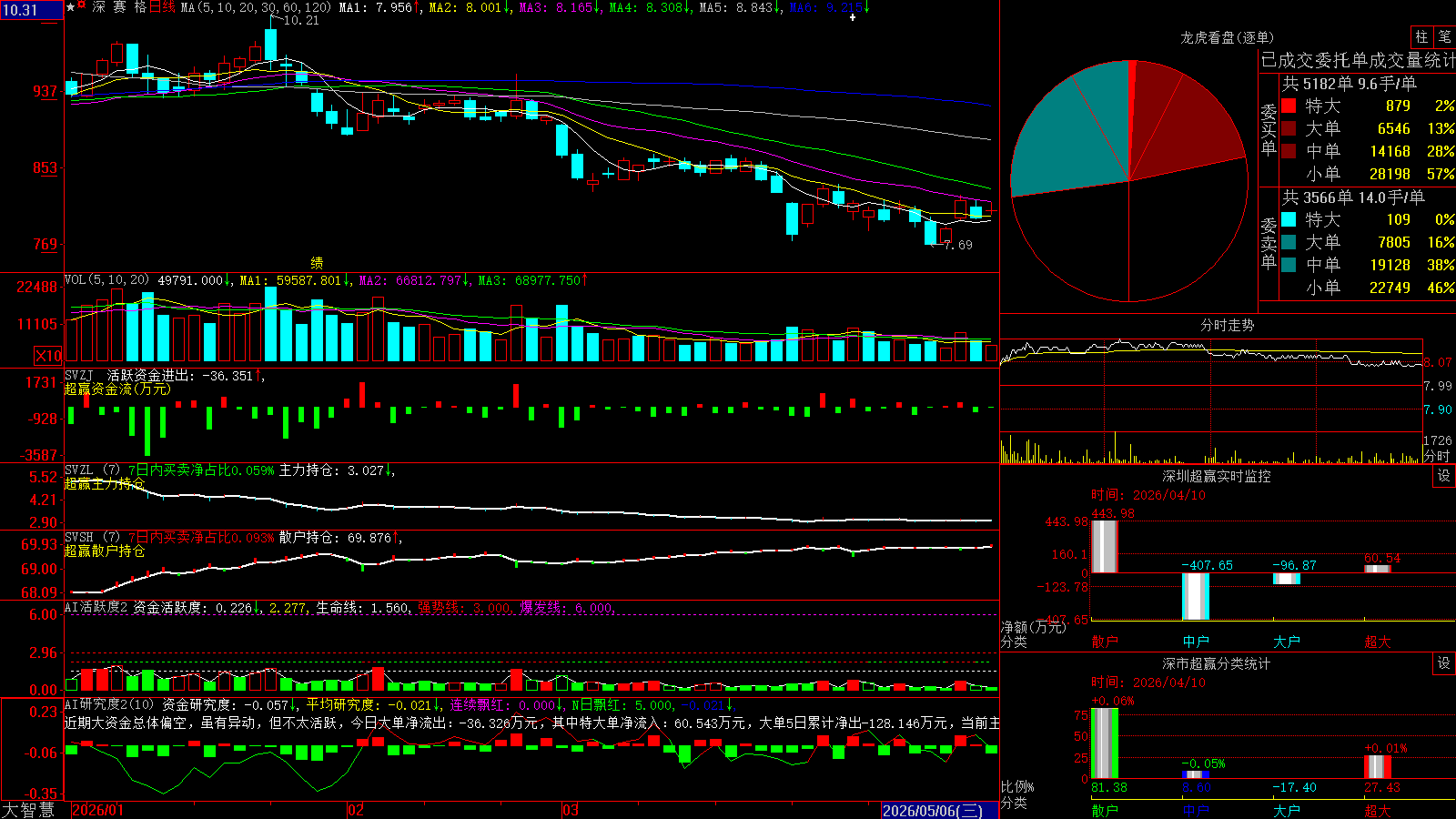Click the 爆发线: 6.000 label

[567, 608]
